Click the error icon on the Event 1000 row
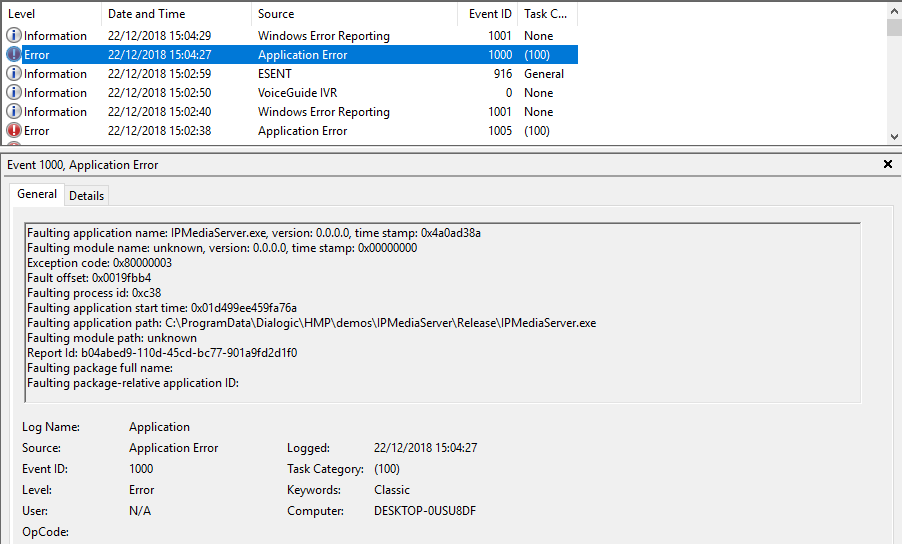The image size is (902, 544). pos(14,55)
